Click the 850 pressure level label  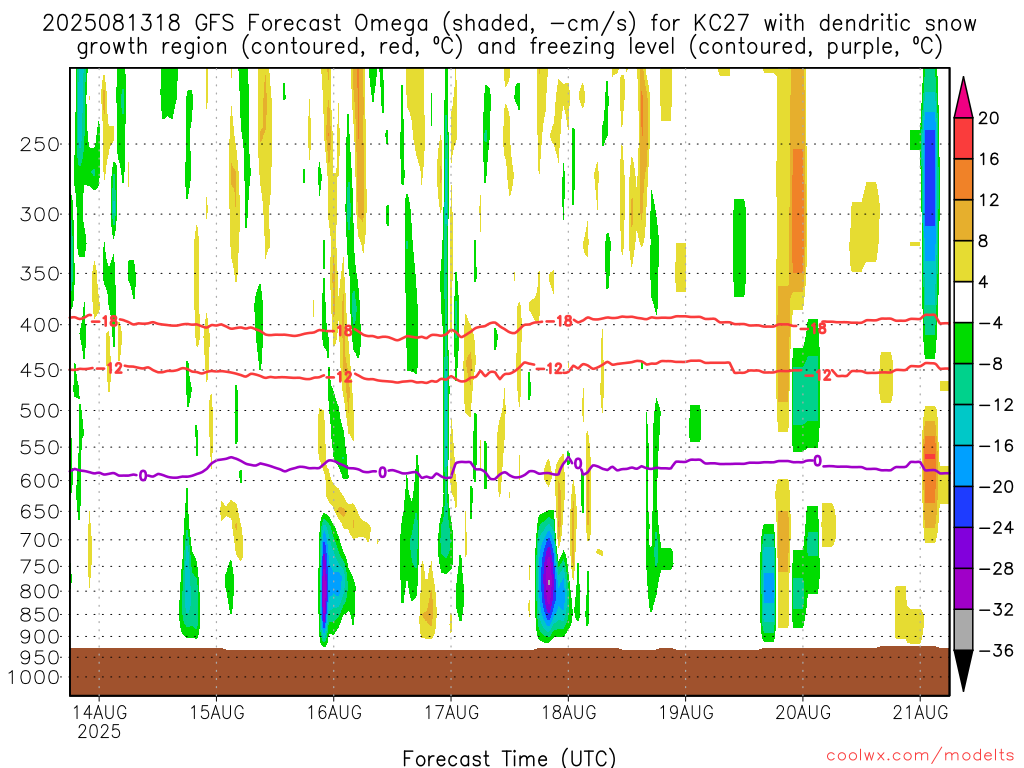(x=40, y=615)
